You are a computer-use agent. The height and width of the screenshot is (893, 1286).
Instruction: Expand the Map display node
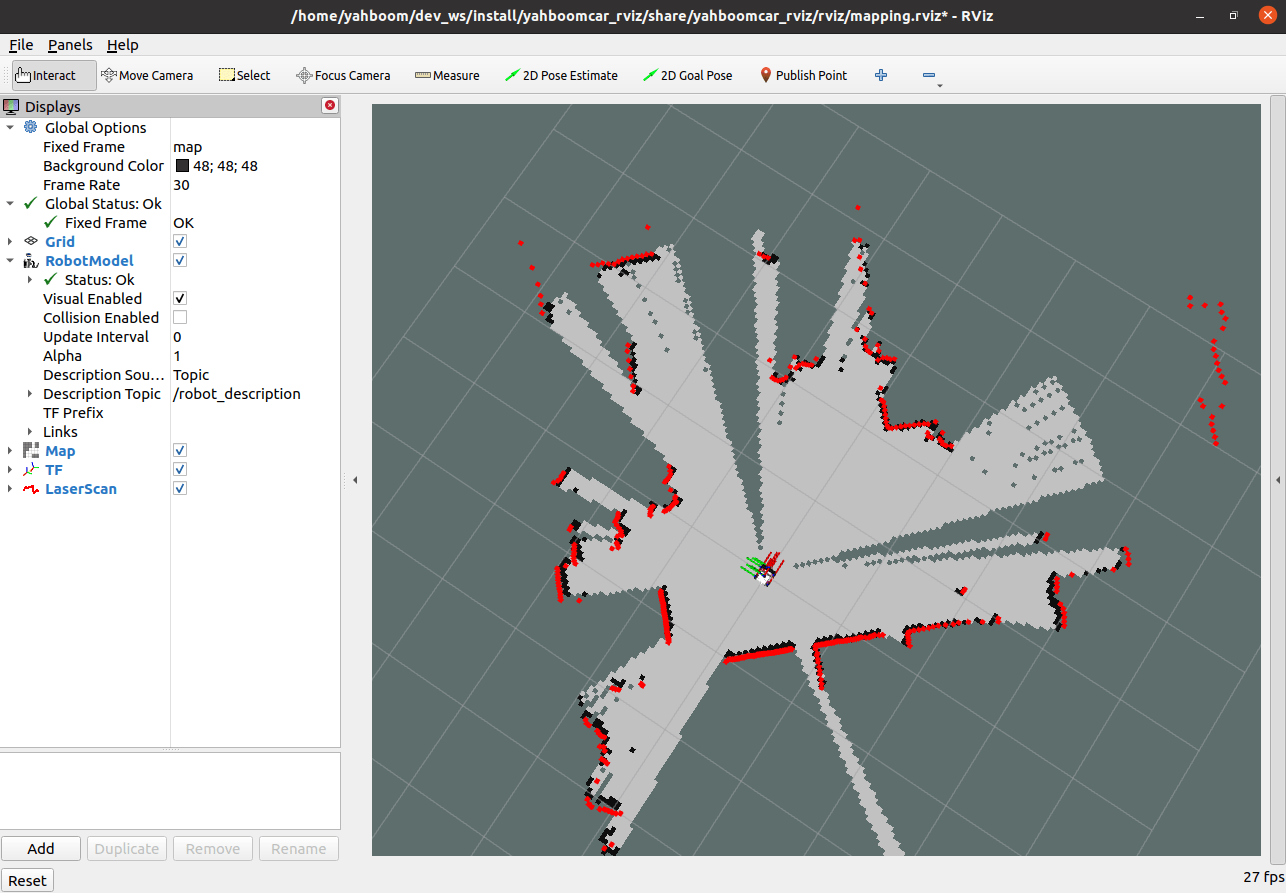click(10, 450)
